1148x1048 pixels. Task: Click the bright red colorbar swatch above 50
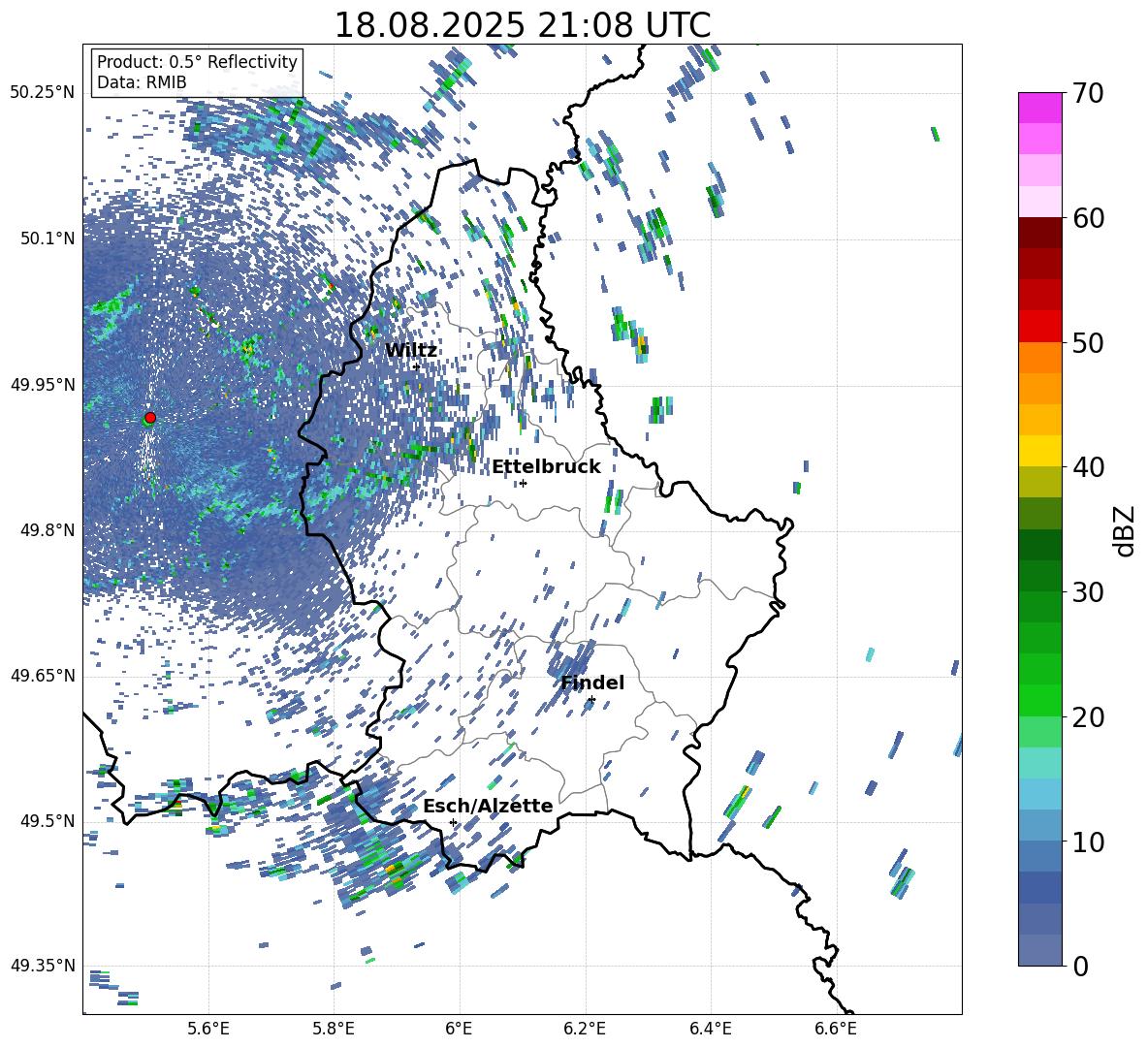(1039, 326)
